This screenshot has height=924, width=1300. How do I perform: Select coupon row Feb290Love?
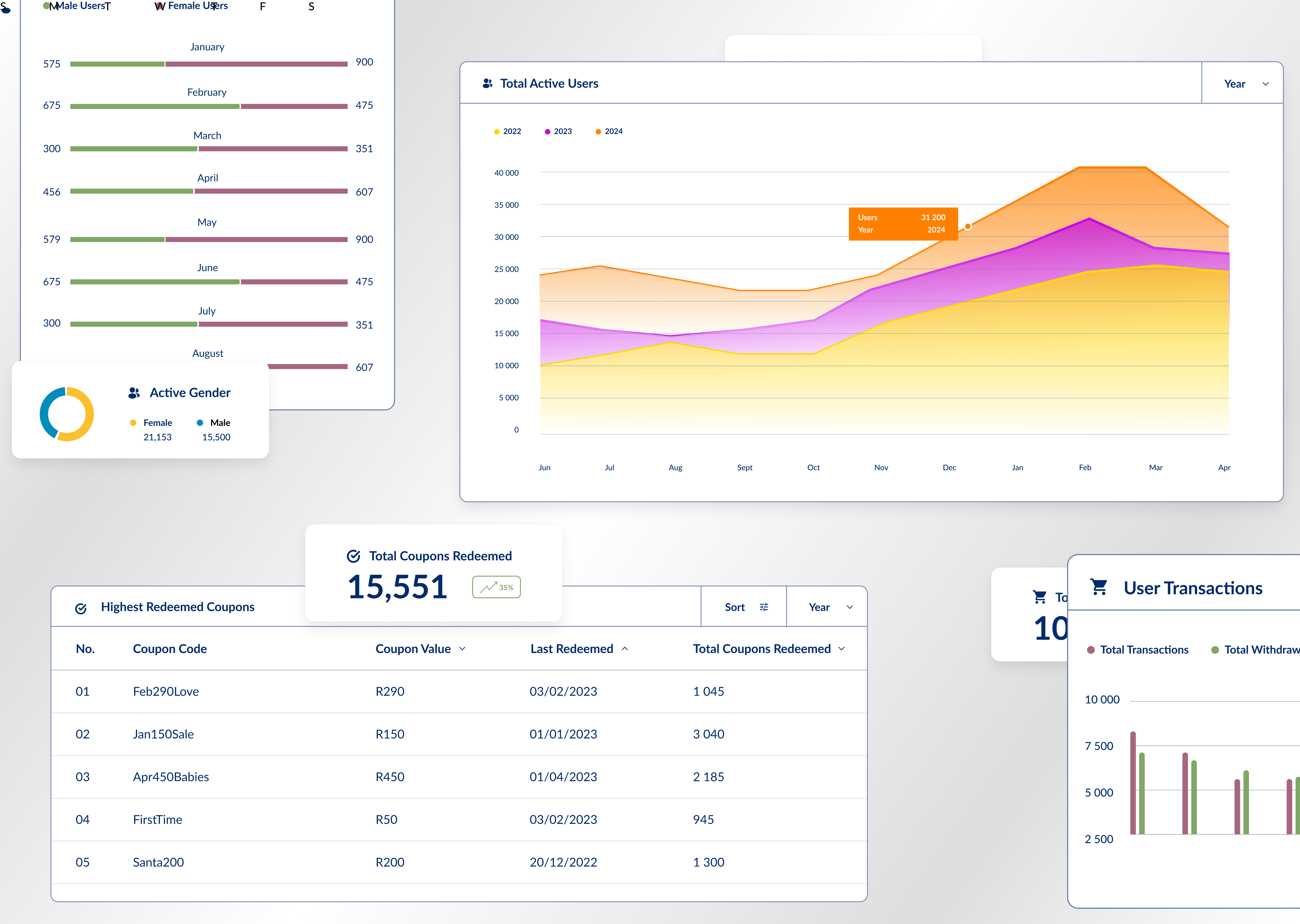(459, 691)
